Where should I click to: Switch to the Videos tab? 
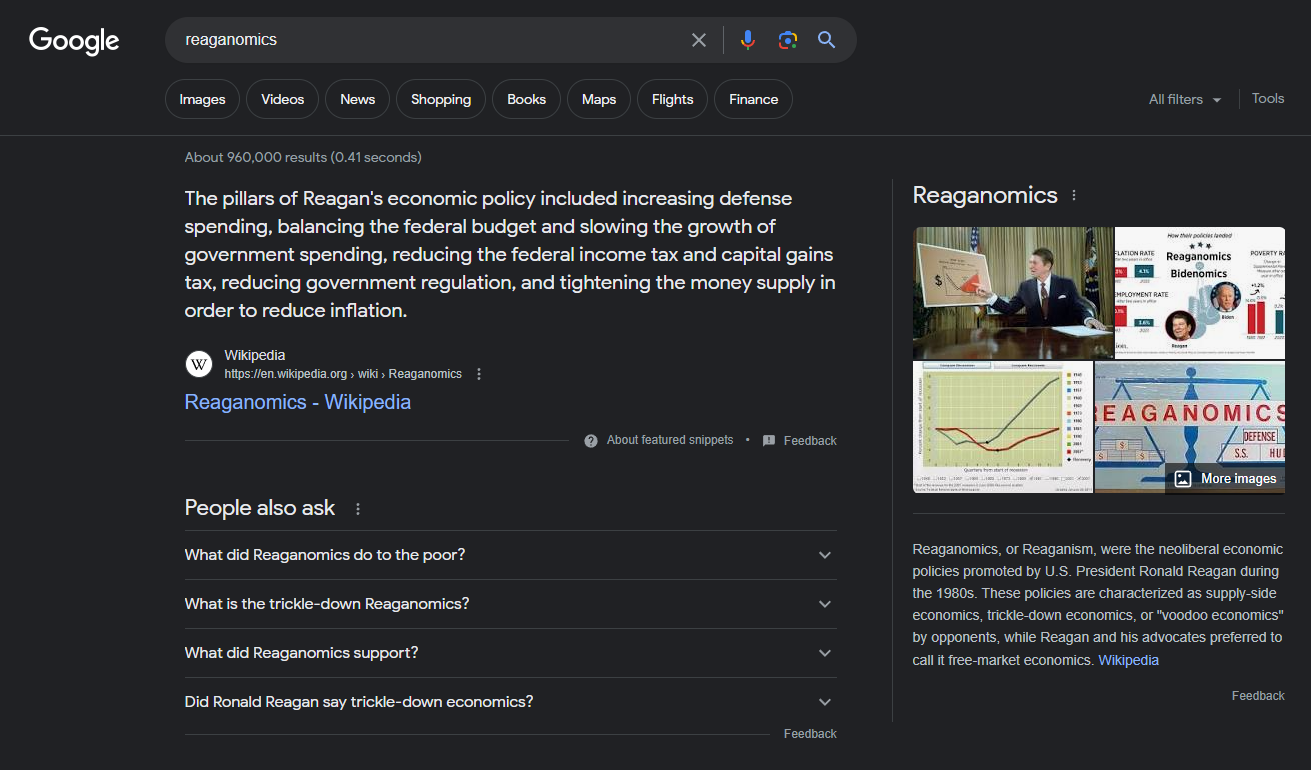click(282, 99)
